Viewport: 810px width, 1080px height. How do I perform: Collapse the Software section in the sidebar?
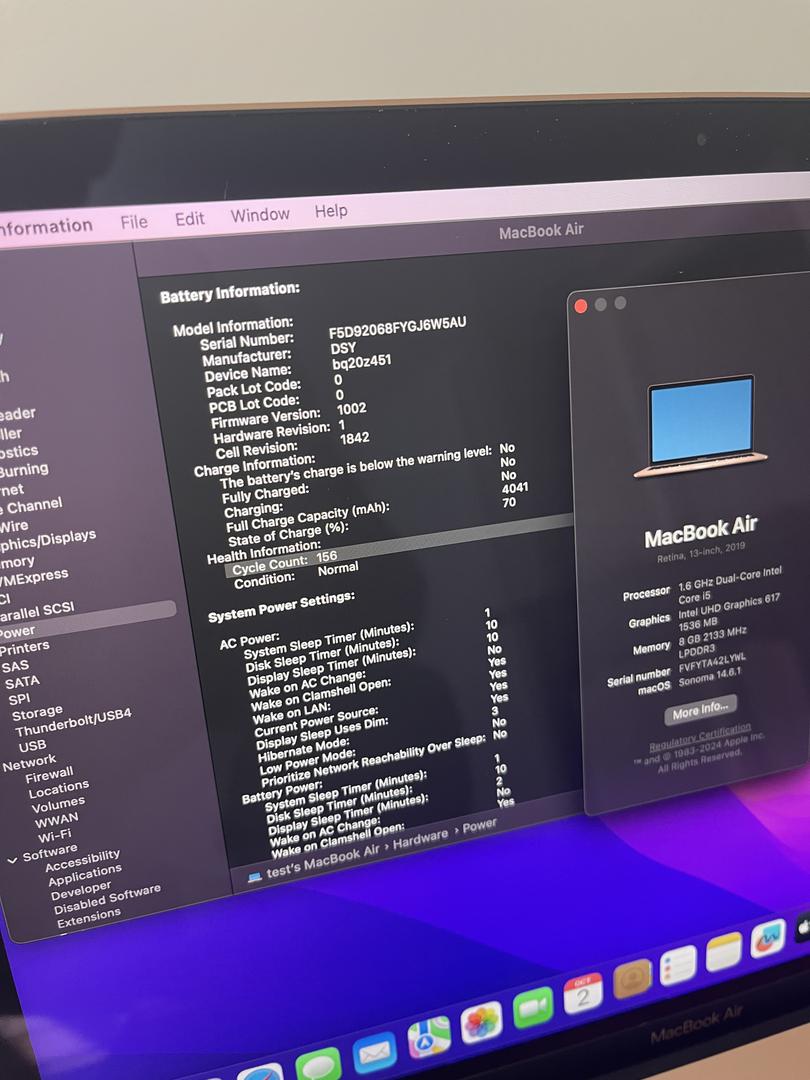click(12, 858)
